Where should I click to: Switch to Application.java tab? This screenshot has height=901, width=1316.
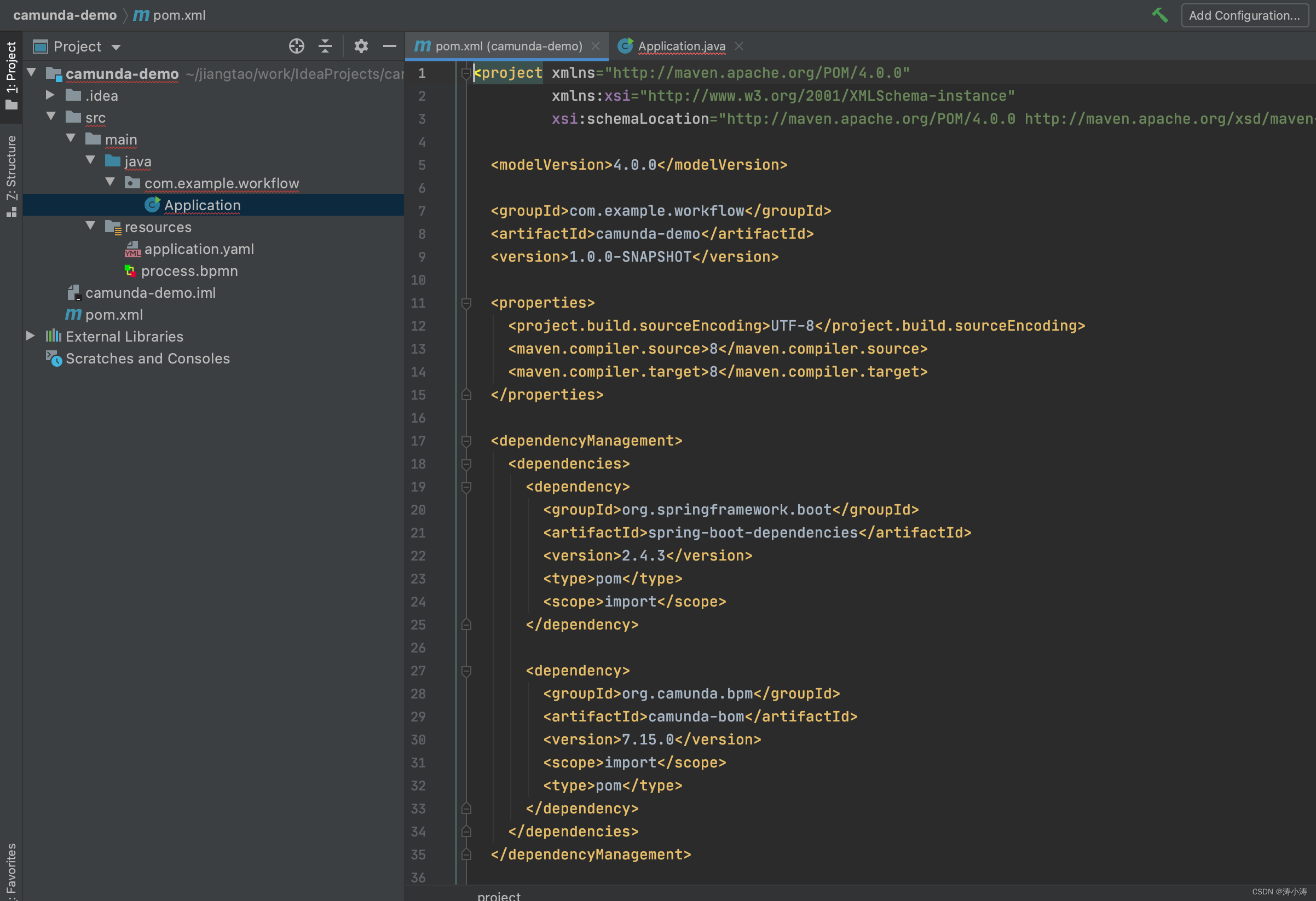tap(681, 46)
